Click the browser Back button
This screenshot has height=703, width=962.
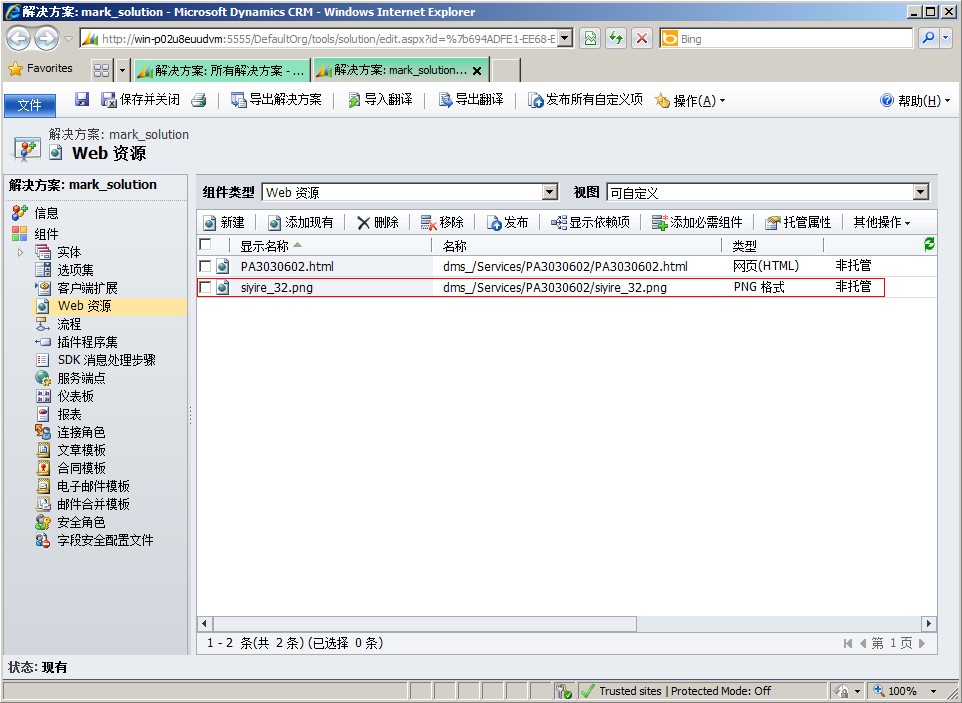click(18, 39)
